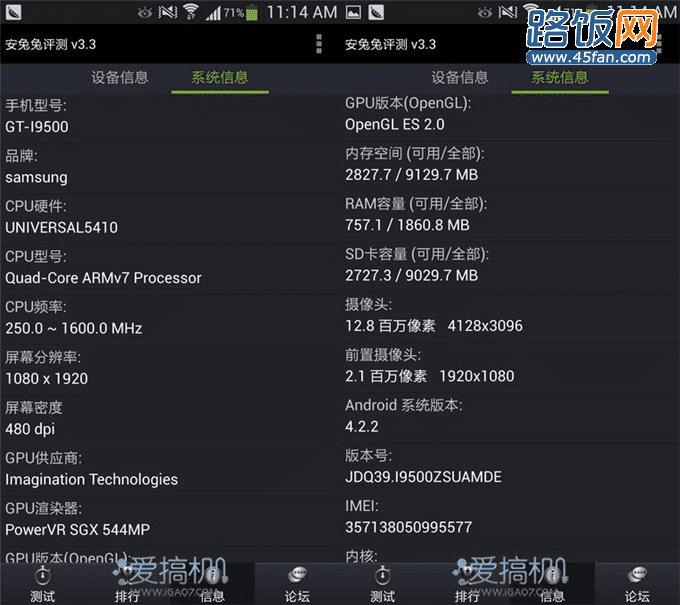Switch to 设备信息 tab in left screen
Viewport: 680px width, 605px height.
pyautogui.click(x=120, y=77)
